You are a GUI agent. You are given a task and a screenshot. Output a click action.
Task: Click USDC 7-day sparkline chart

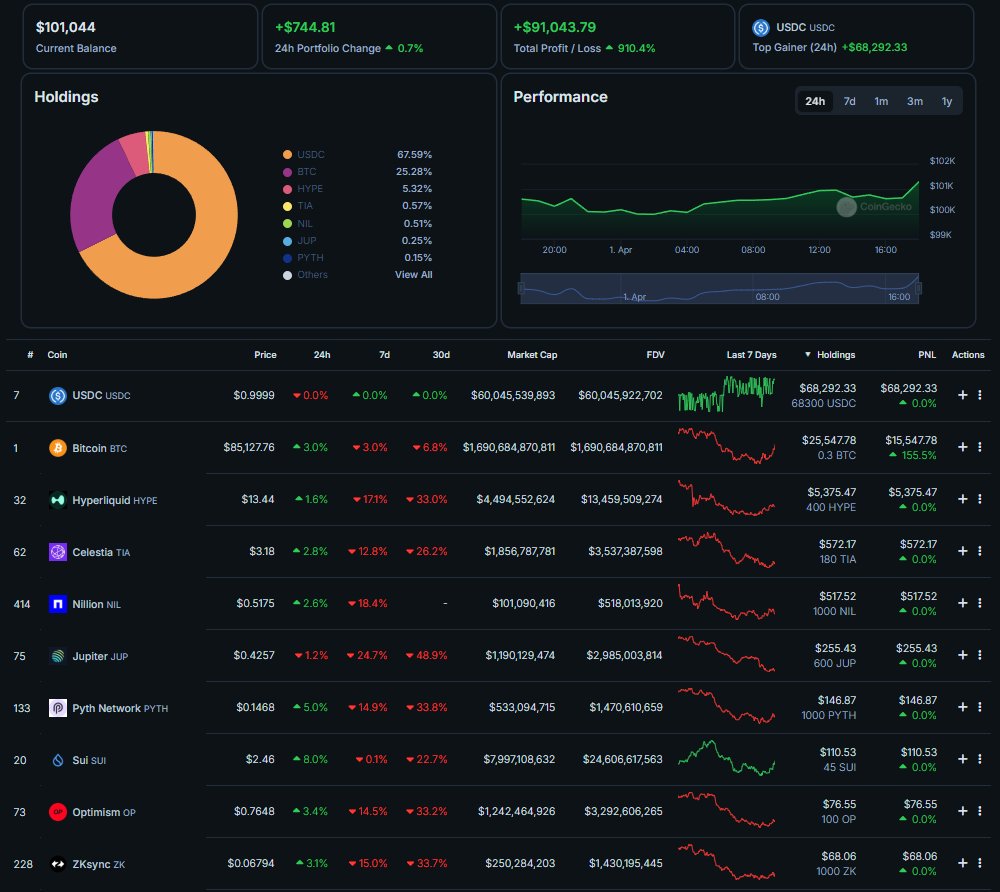tap(726, 394)
